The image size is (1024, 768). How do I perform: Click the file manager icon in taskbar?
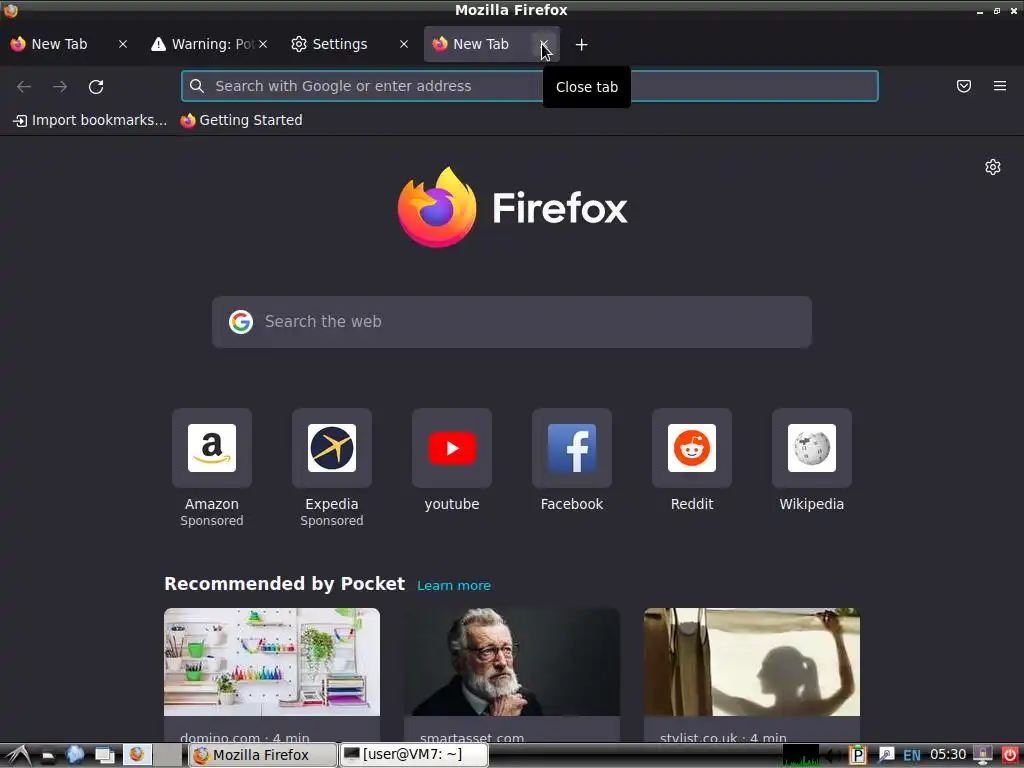point(48,756)
